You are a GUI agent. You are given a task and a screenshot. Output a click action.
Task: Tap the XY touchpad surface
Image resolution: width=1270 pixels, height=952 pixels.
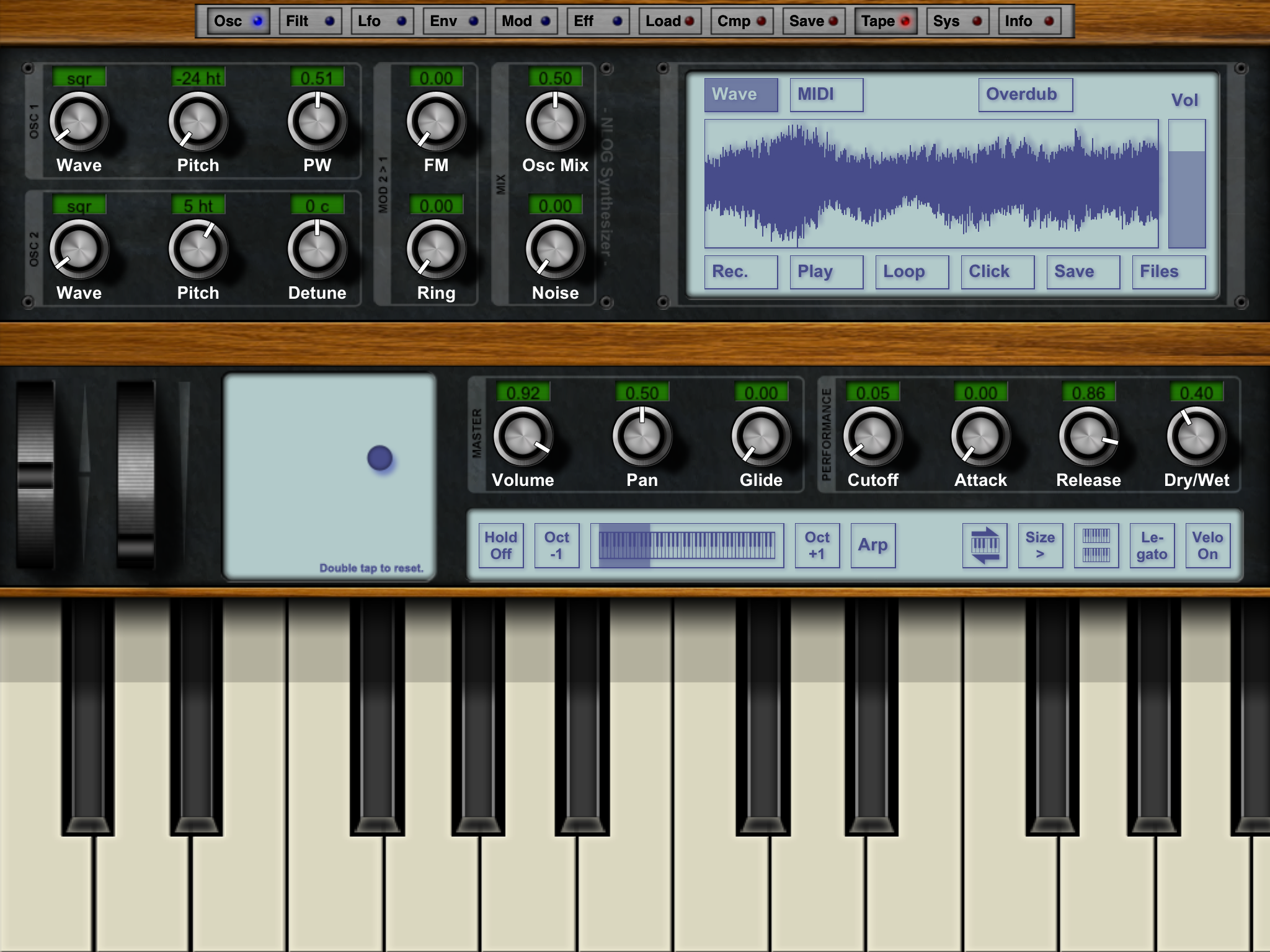[x=331, y=477]
